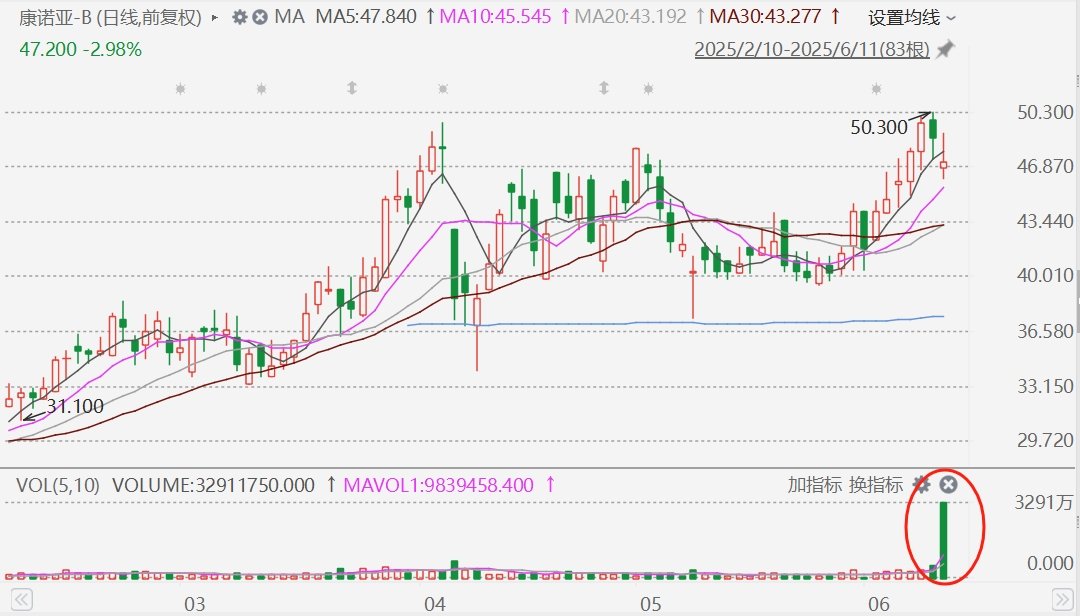
Task: Remove the MA indicator using its X icon
Action: pos(260,18)
